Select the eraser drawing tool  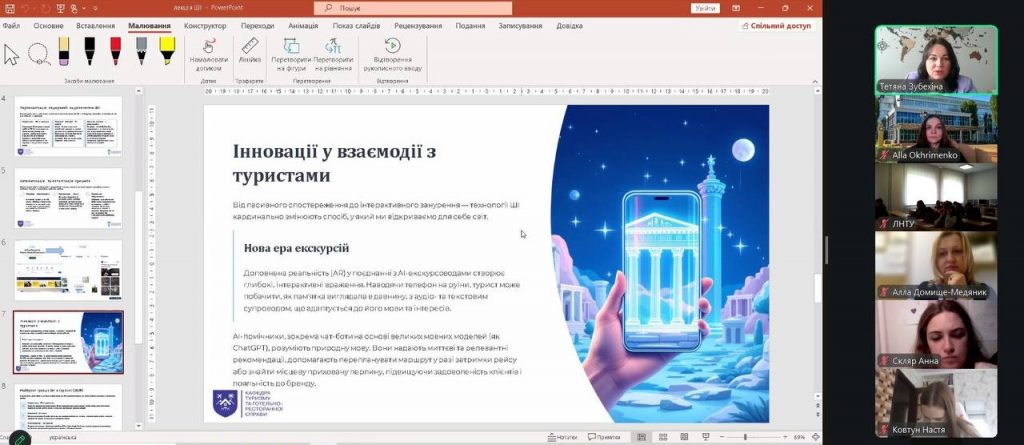point(64,52)
